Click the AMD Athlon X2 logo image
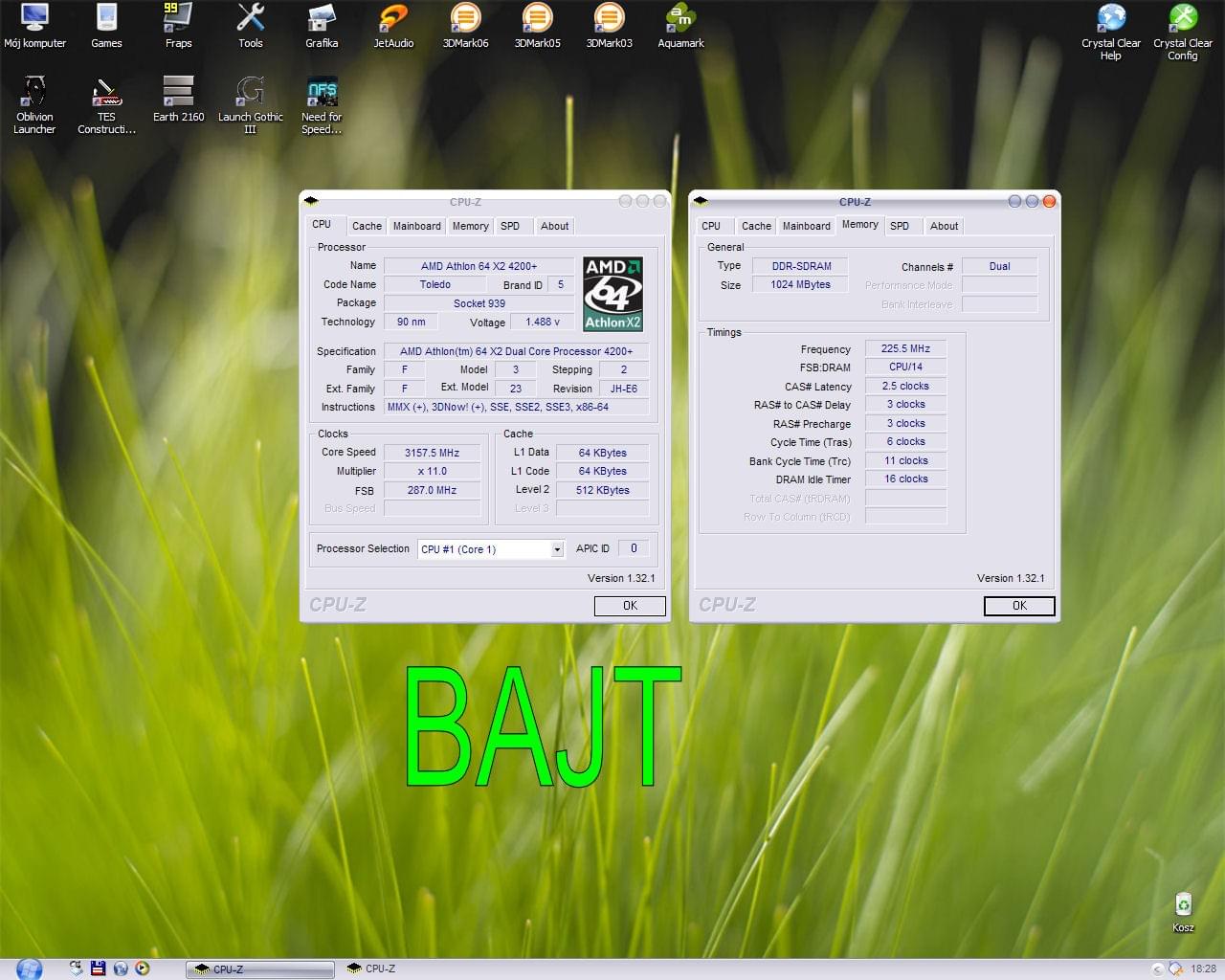The image size is (1225, 980). [612, 294]
